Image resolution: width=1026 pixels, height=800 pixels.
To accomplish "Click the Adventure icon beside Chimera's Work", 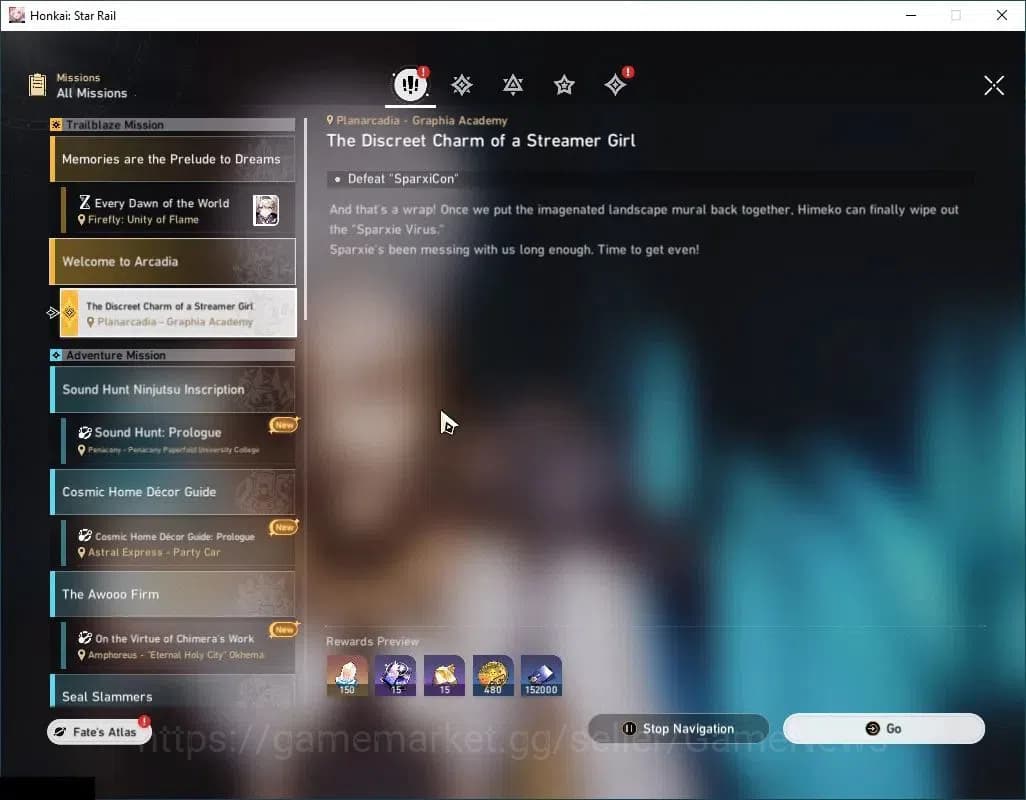I will tap(84, 638).
